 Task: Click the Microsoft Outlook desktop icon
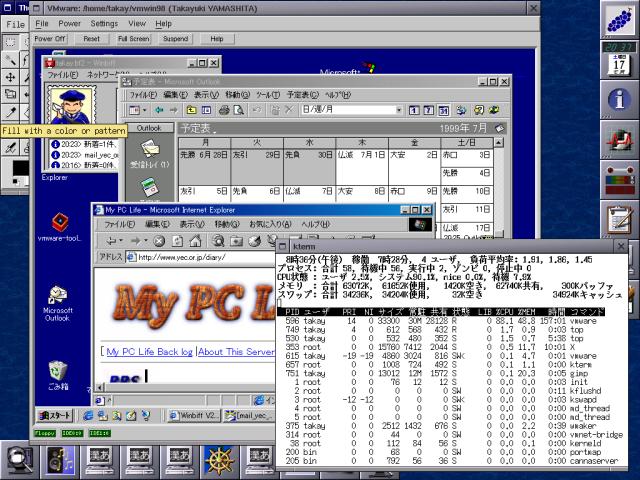pos(58,304)
